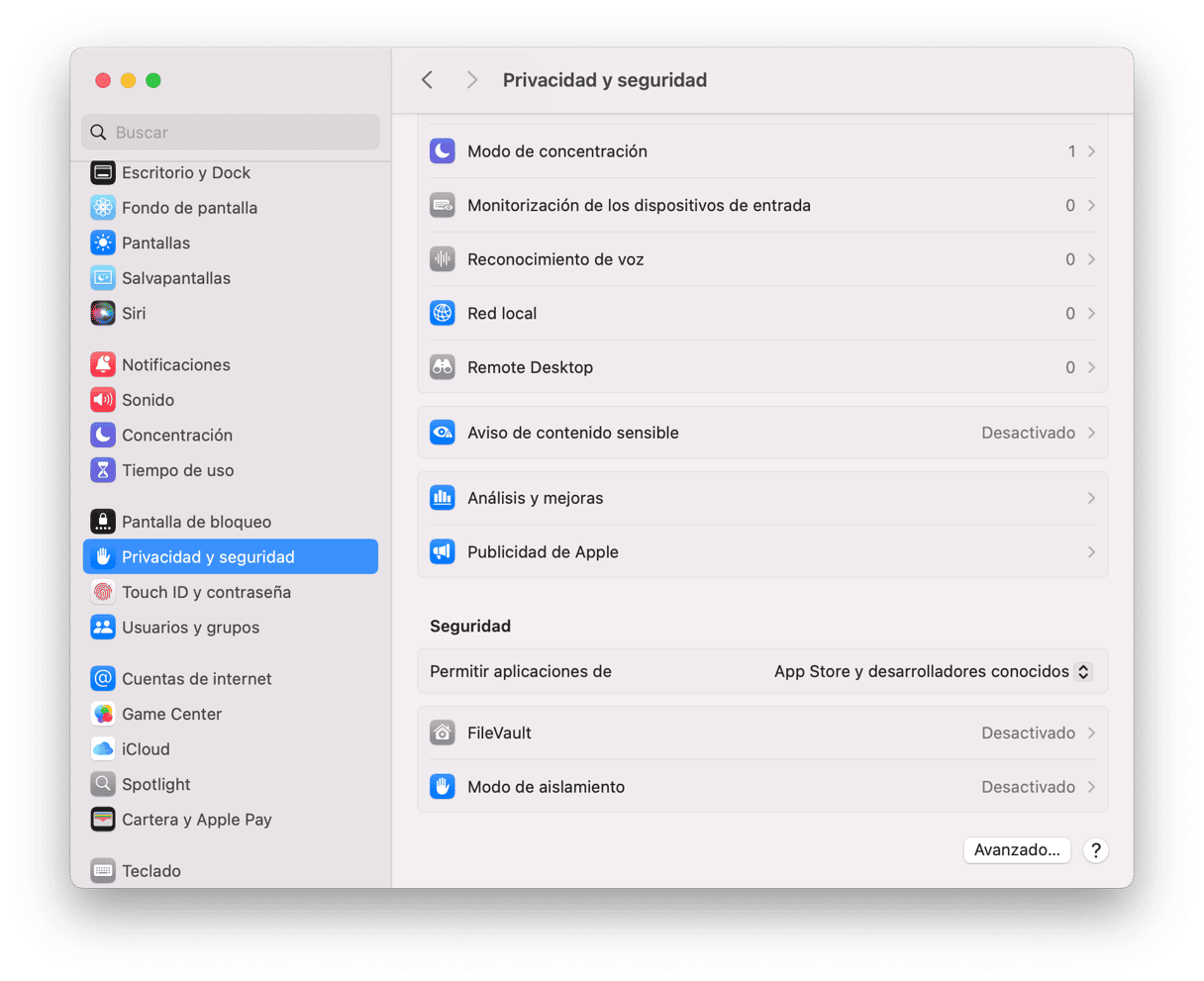The image size is (1204, 981).
Task: Click the Fondo de pantalla flower icon
Action: (x=103, y=208)
